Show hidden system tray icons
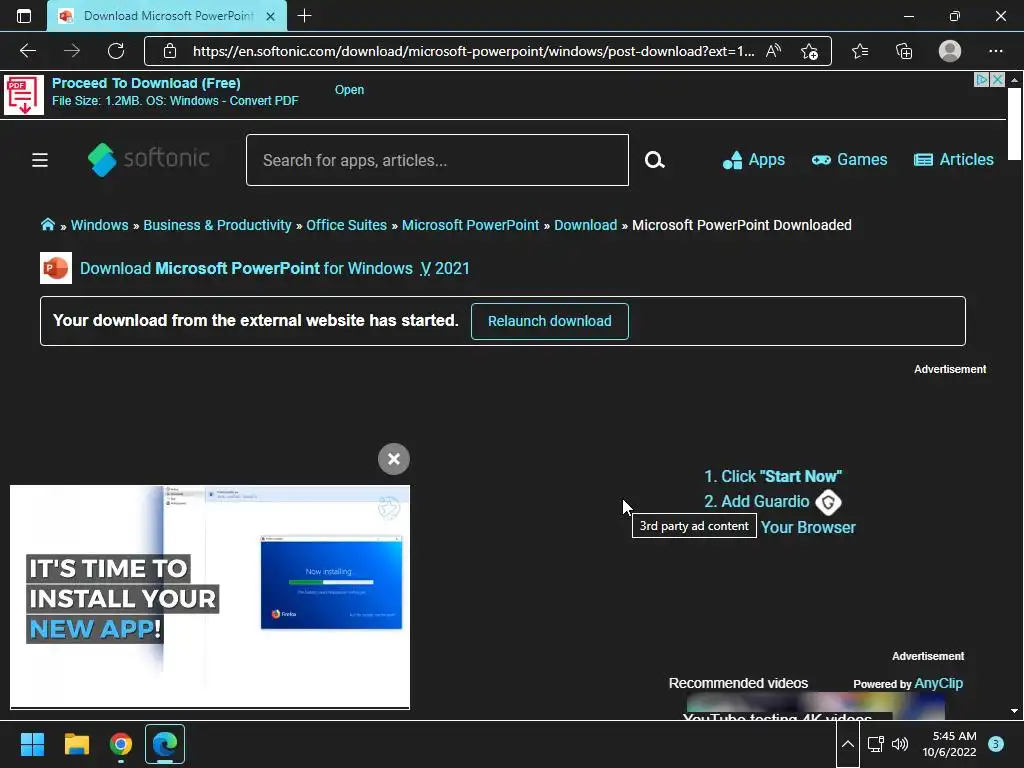Viewport: 1024px width, 768px height. click(x=847, y=744)
